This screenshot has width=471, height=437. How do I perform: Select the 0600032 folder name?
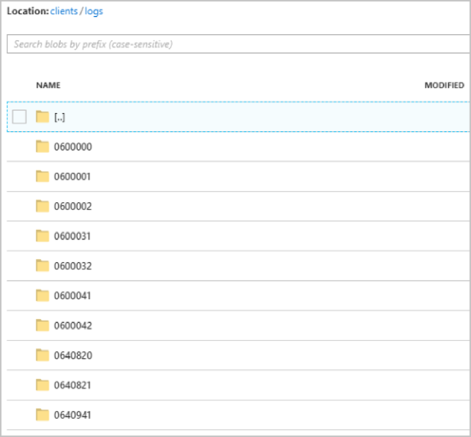click(x=73, y=266)
